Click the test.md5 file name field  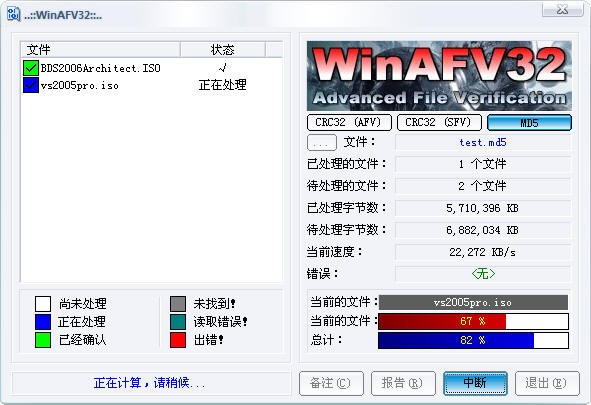tap(483, 143)
